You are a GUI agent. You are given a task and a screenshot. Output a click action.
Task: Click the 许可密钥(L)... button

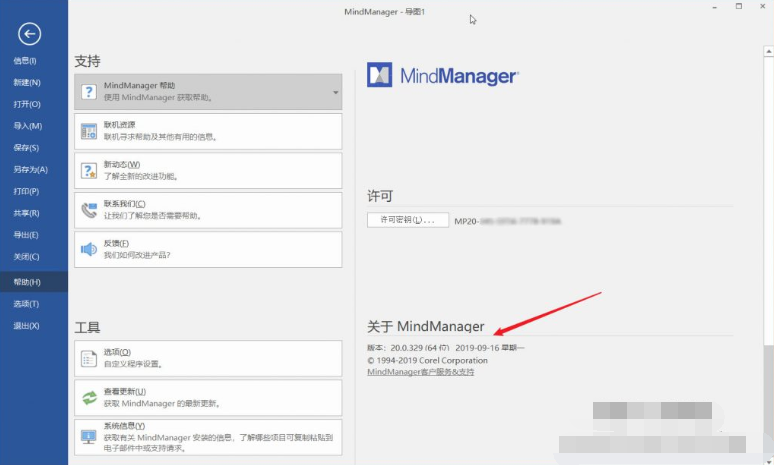pos(407,220)
